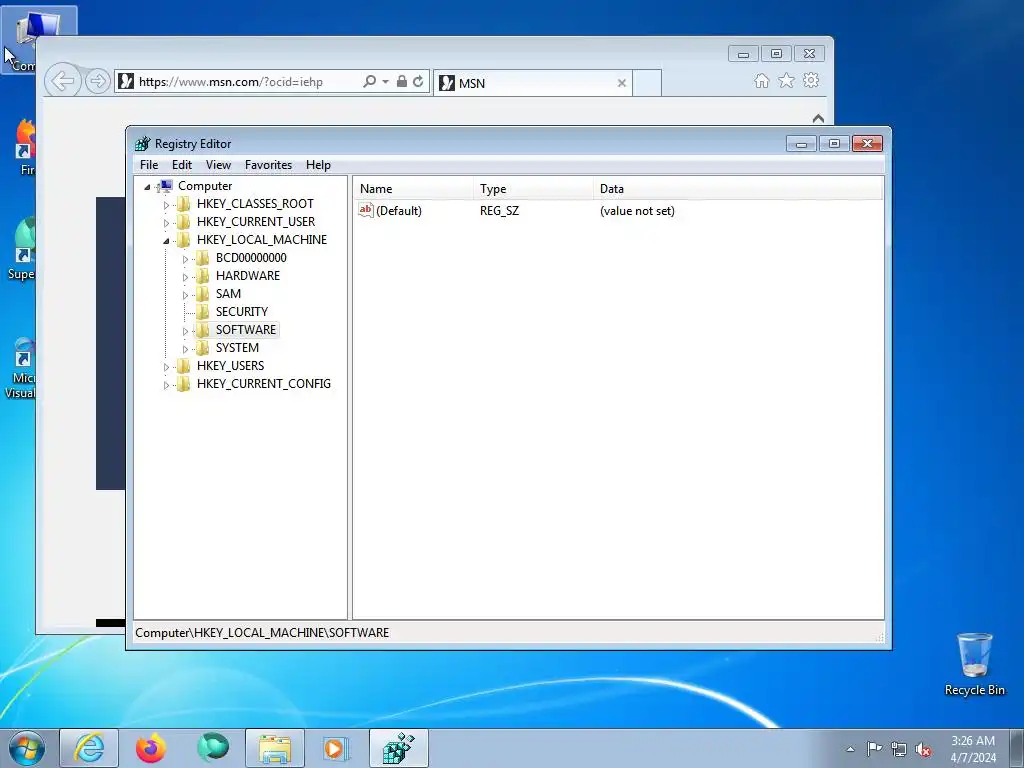Screen dimensions: 1024x768
Task: Select the SAM folder icon
Action: (x=203, y=293)
